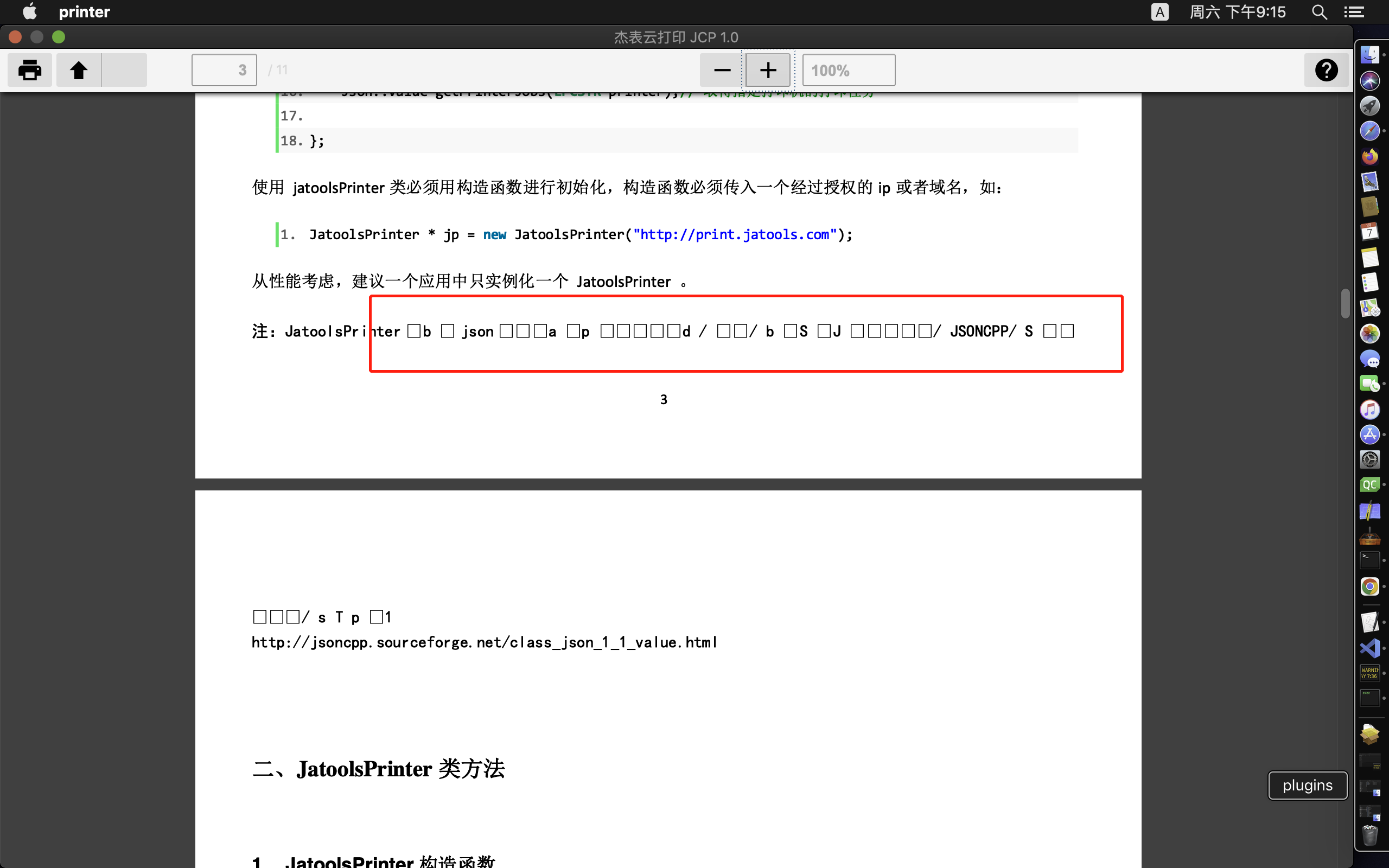Screen dimensions: 1389x868
Task: Click the page number input showing 3
Action: tap(224, 69)
